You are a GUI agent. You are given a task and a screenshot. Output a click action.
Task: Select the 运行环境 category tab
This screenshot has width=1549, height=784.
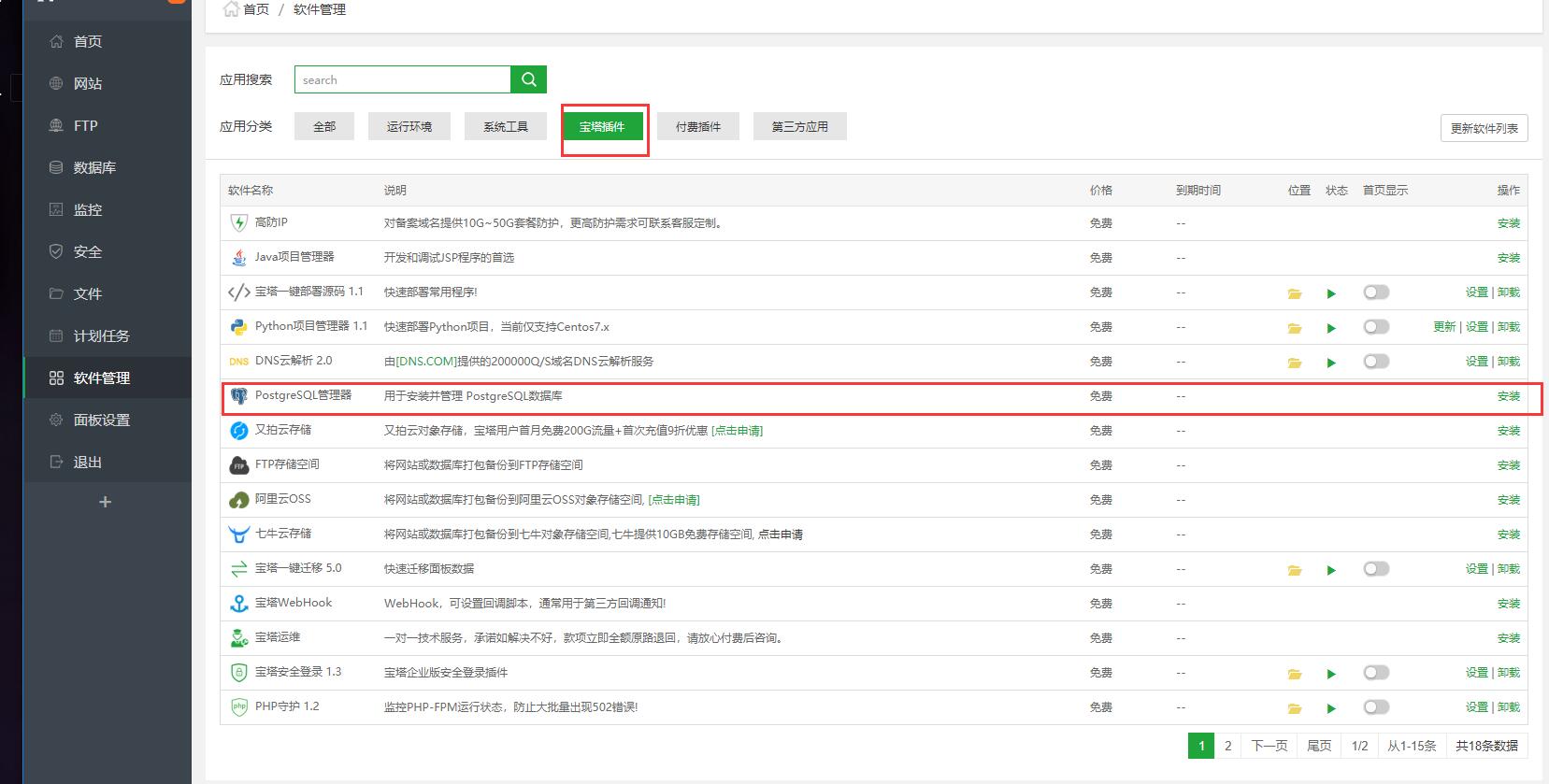[x=409, y=126]
